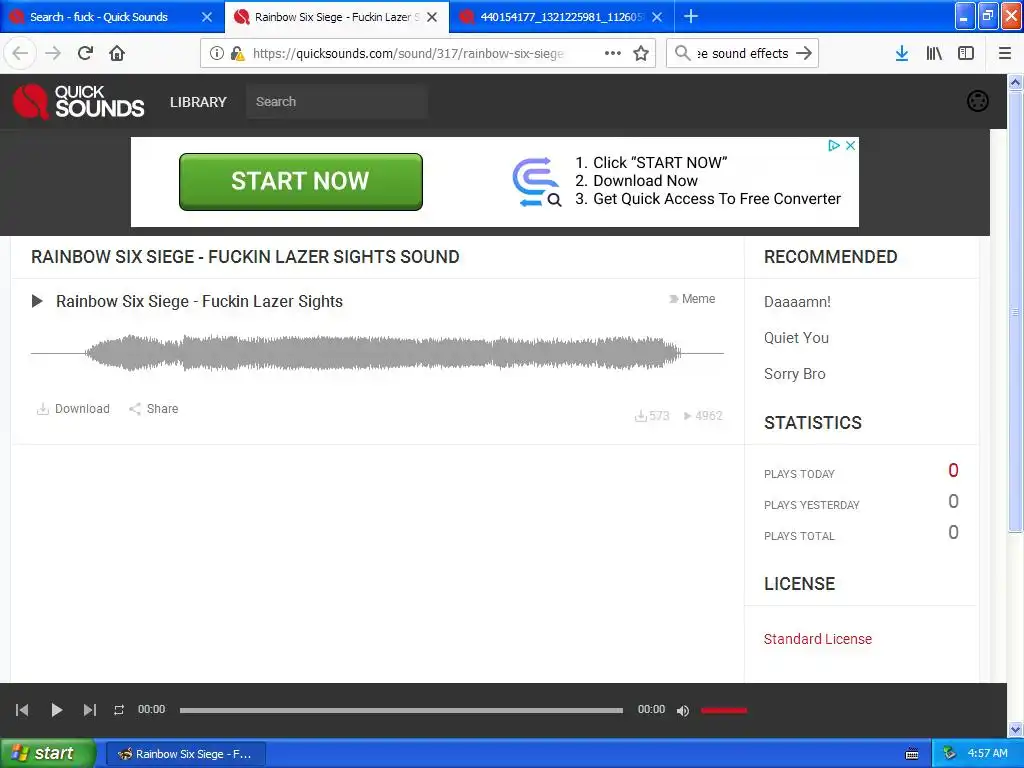Open page actions three-dot menu
1024x768 pixels.
tap(613, 53)
